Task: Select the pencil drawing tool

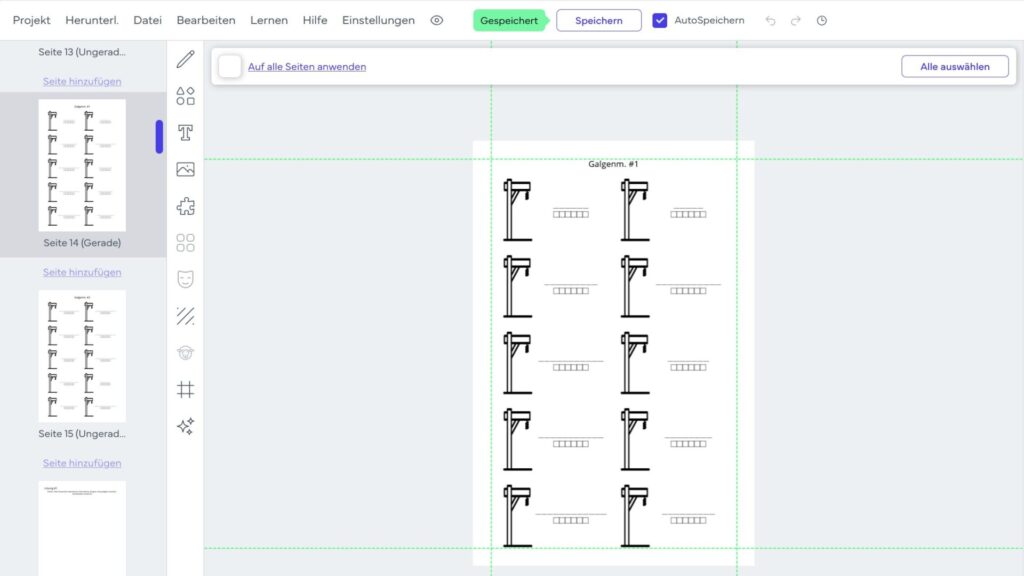Action: click(185, 59)
